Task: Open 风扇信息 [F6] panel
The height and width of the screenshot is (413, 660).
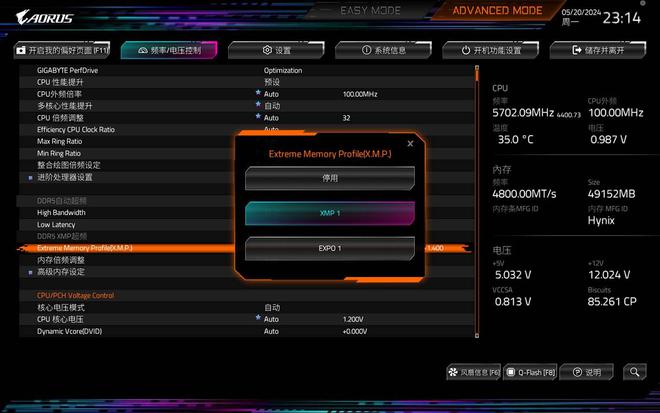Action: coord(474,372)
